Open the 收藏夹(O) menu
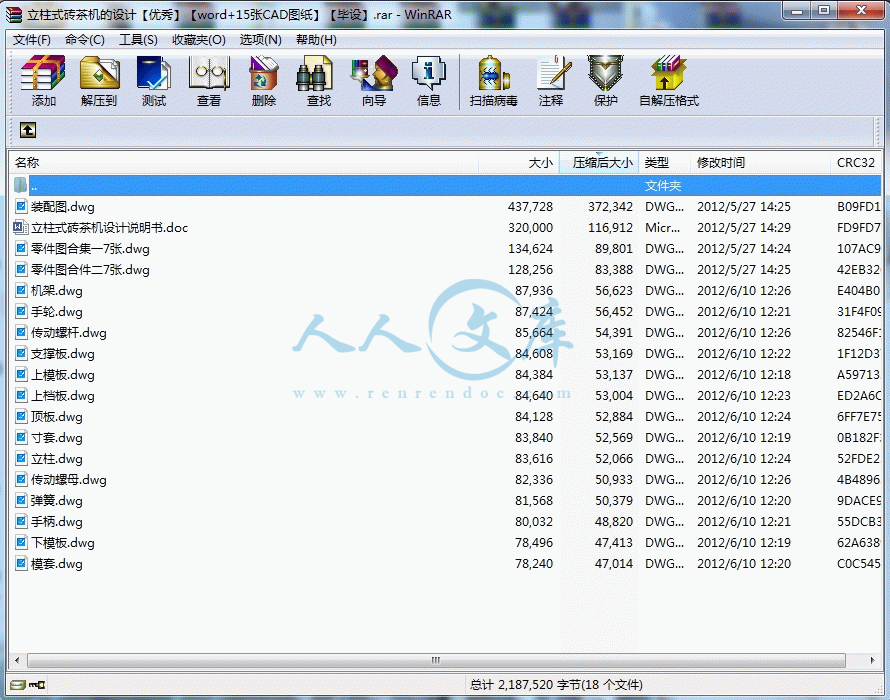 [199, 40]
